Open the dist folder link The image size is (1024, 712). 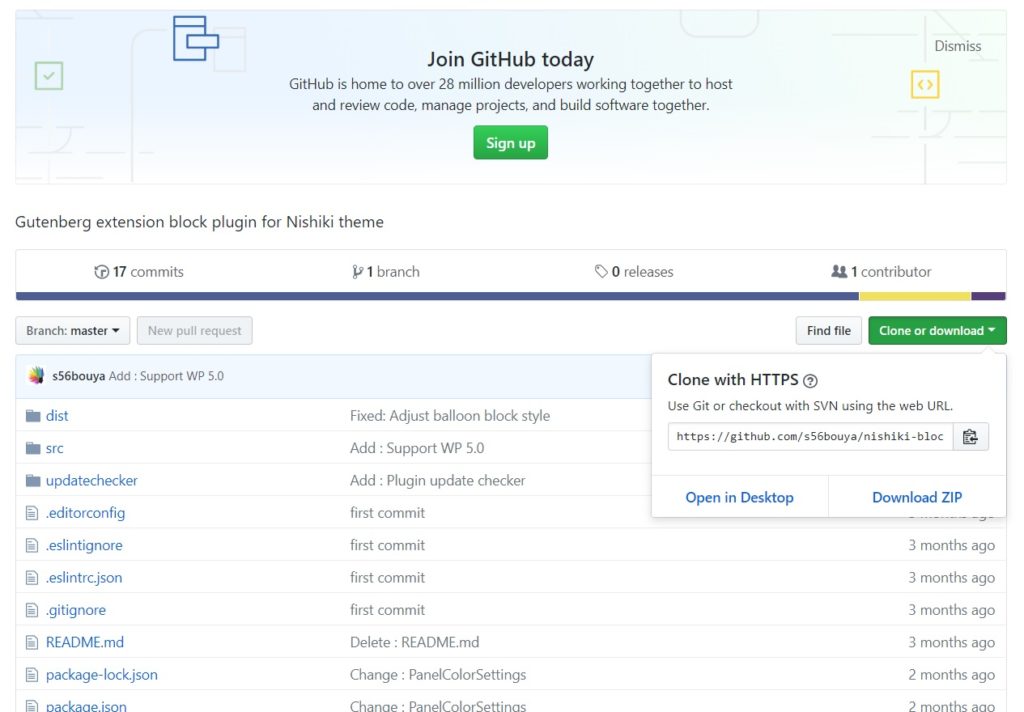[57, 416]
